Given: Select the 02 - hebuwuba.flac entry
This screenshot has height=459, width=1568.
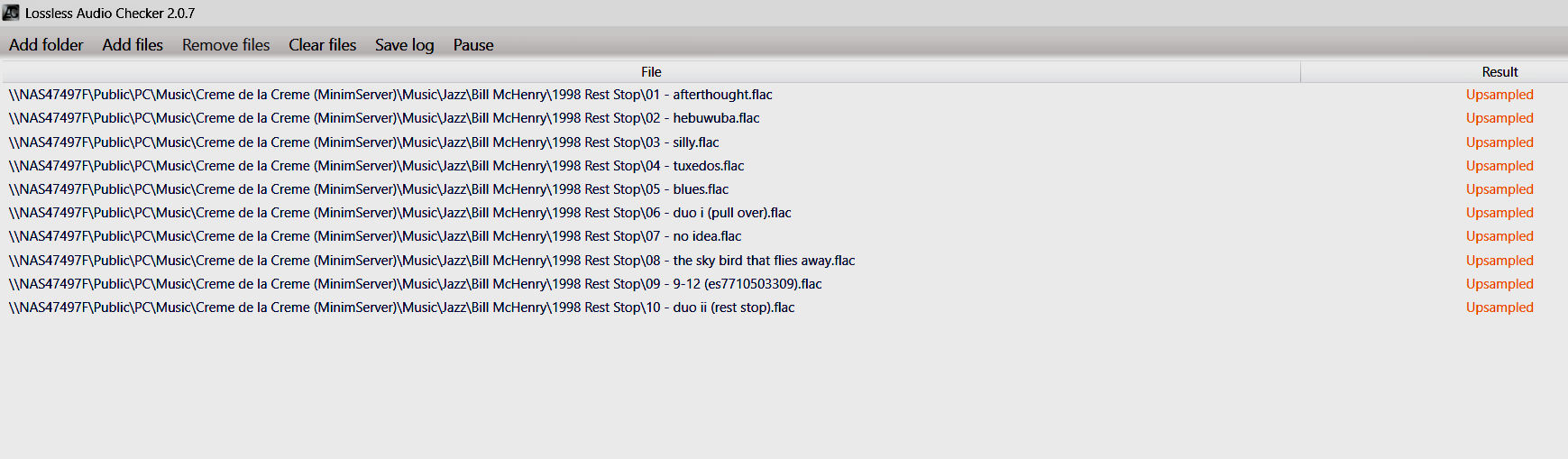Looking at the screenshot, I should [x=784, y=118].
